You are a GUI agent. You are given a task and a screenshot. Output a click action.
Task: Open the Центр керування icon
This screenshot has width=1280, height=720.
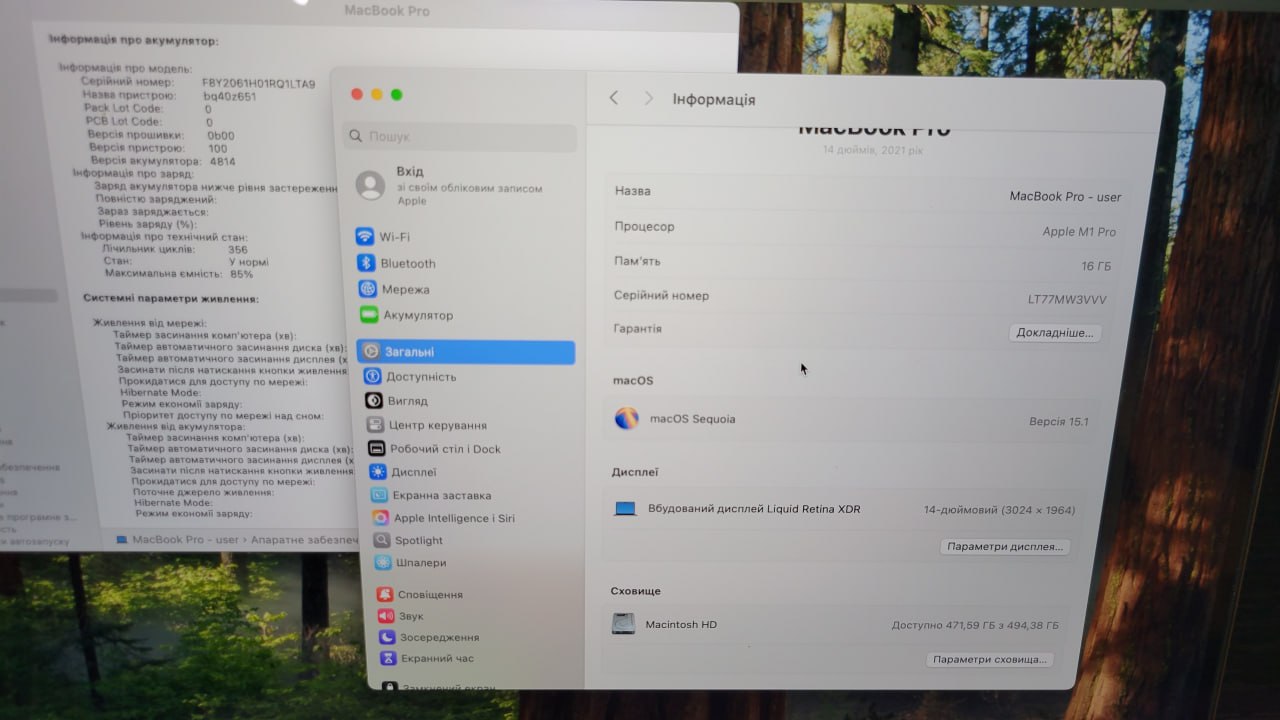click(374, 425)
